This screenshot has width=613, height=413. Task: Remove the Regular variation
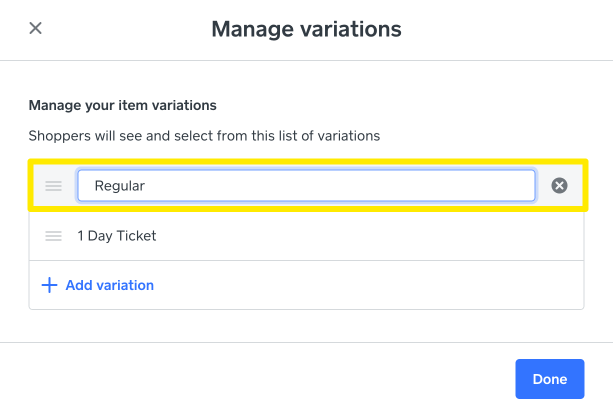click(560, 185)
